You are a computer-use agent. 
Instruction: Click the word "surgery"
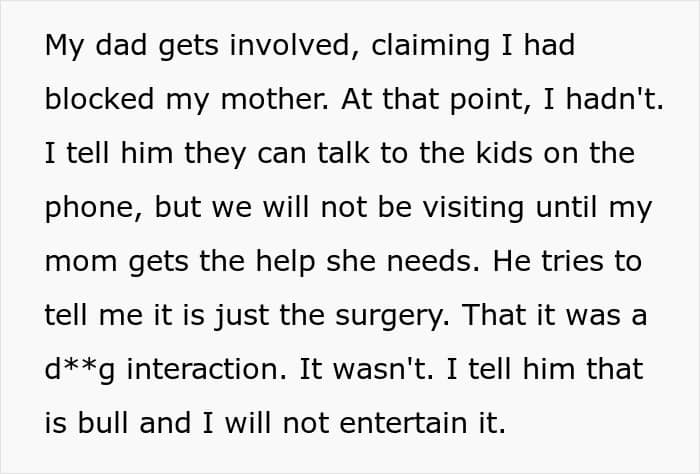[x=392, y=316]
